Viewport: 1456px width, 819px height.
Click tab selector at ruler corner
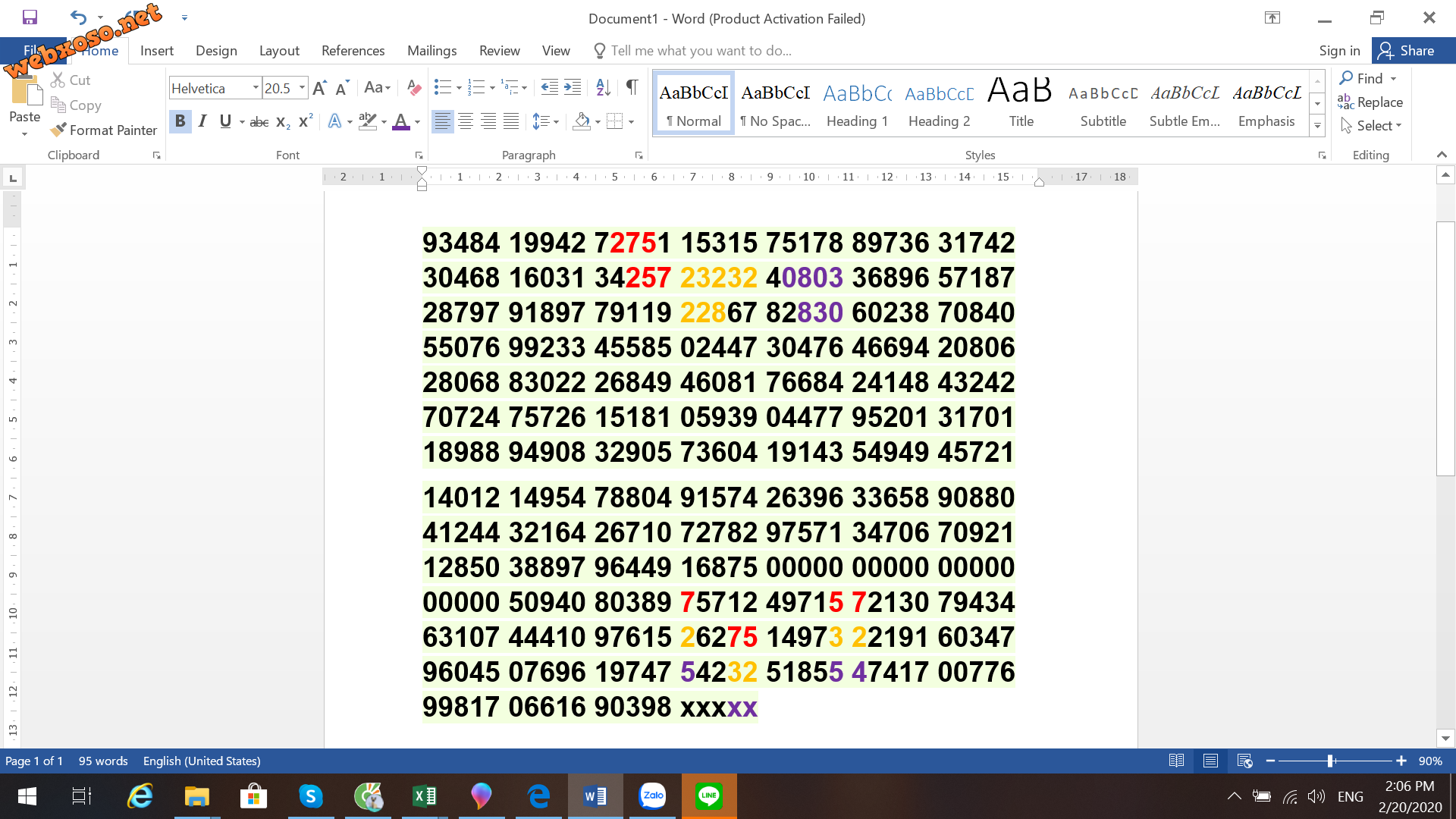[x=13, y=178]
